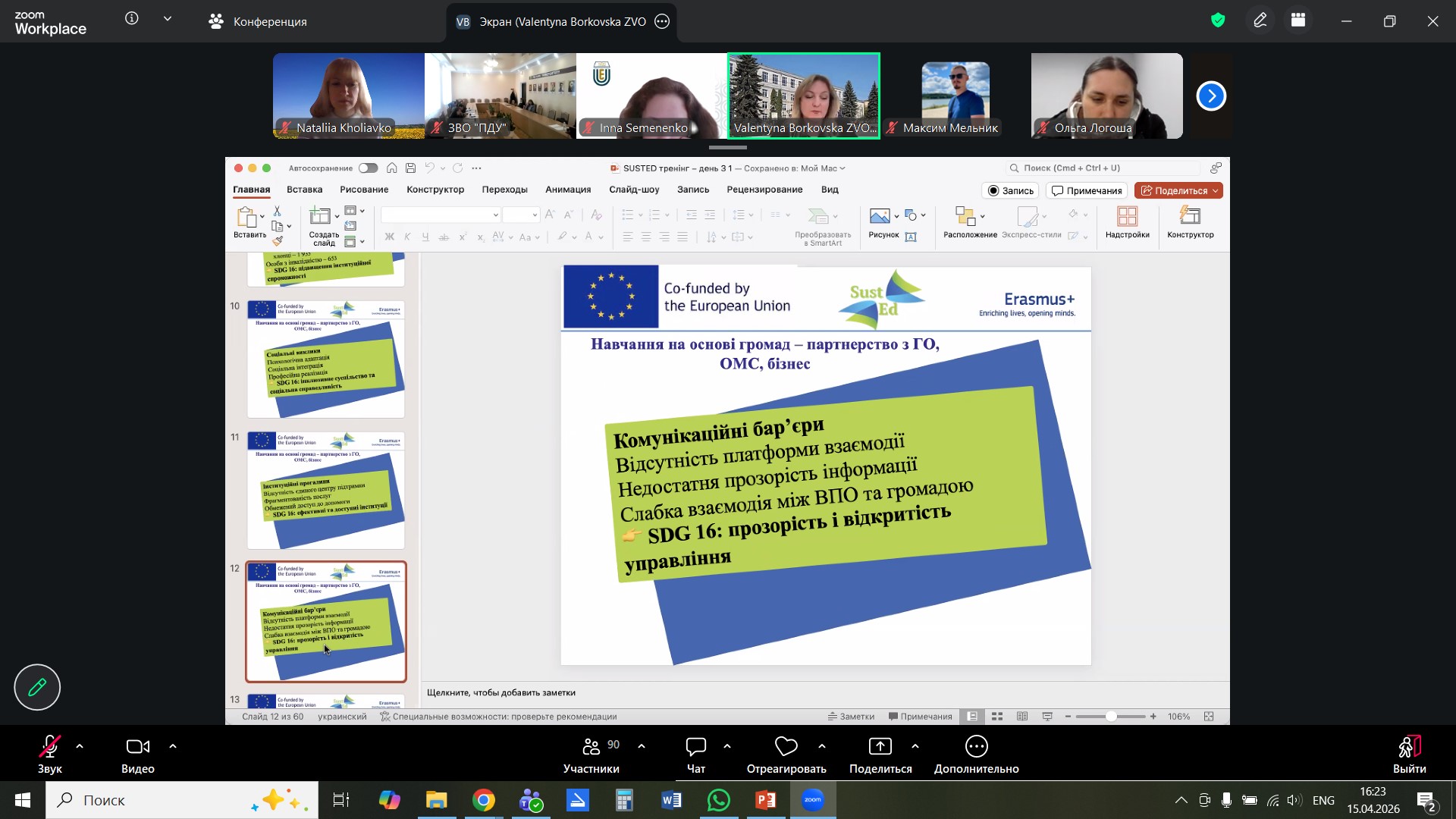
Task: Click the PowerPoint zoom slider handle
Action: pyautogui.click(x=1111, y=717)
